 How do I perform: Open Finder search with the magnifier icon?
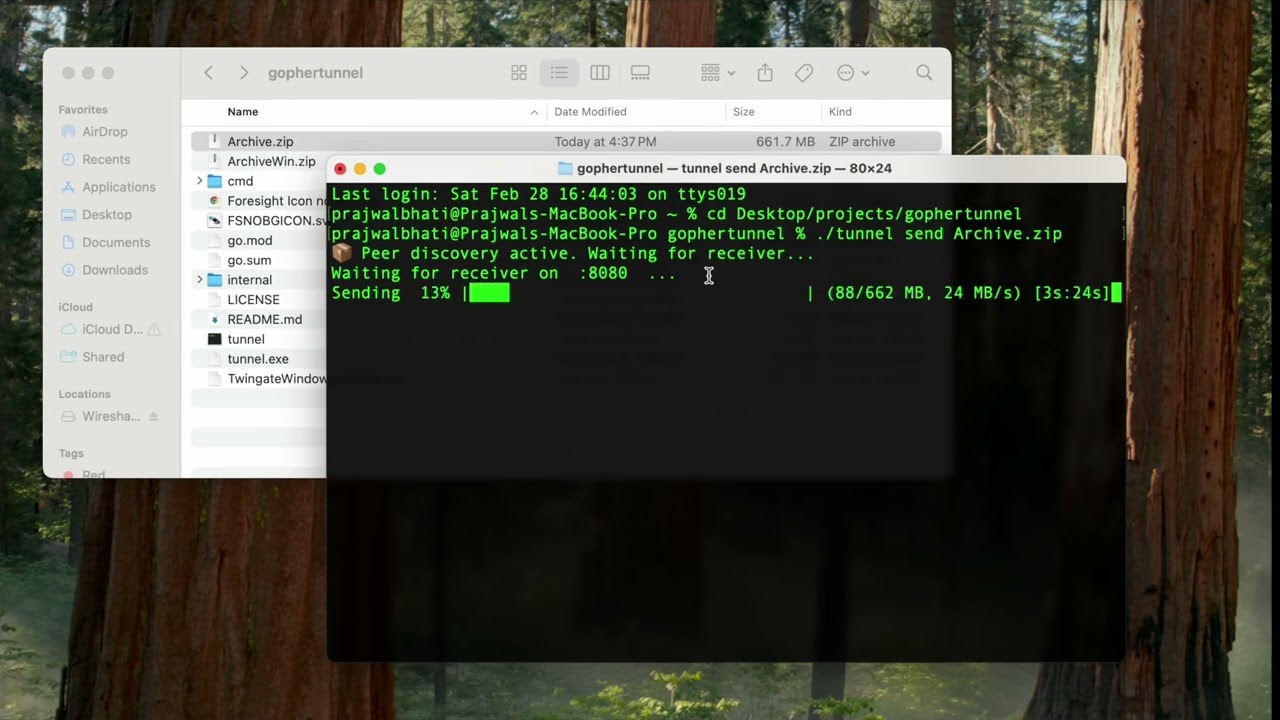point(923,72)
